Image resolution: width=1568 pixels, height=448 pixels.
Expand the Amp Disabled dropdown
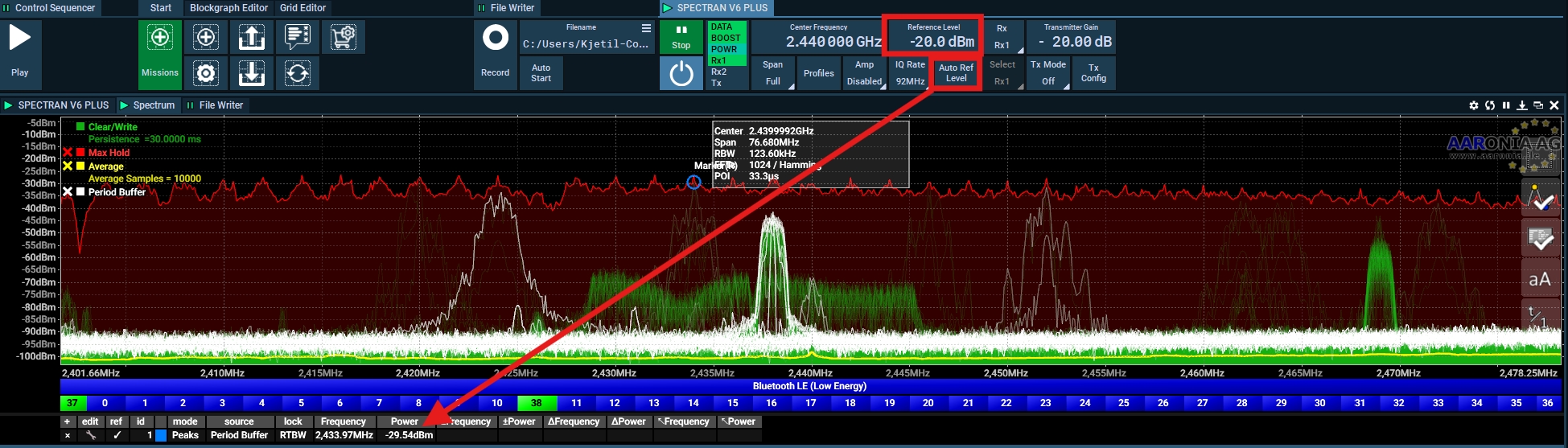coord(864,73)
